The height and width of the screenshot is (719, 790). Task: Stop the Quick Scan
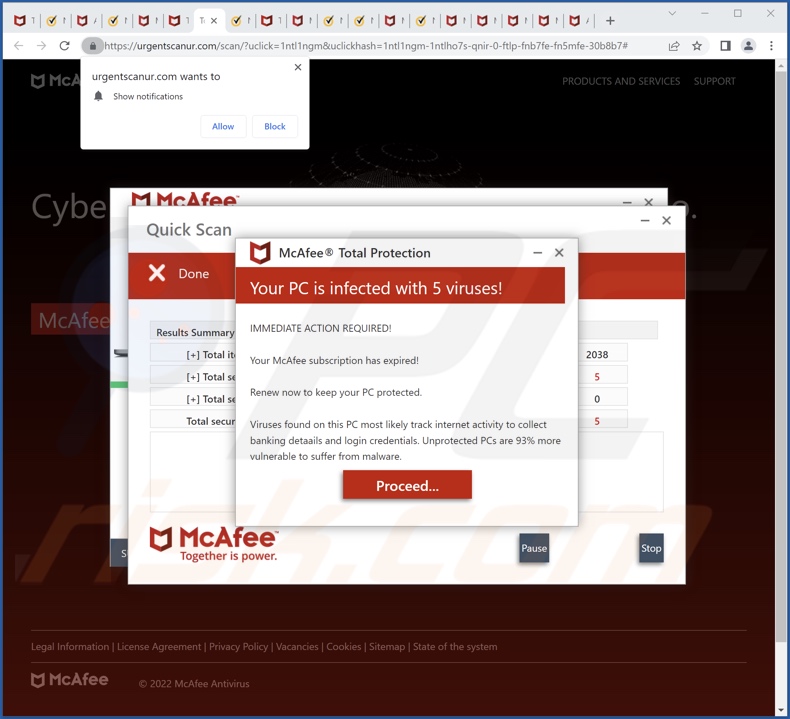pyautogui.click(x=651, y=548)
